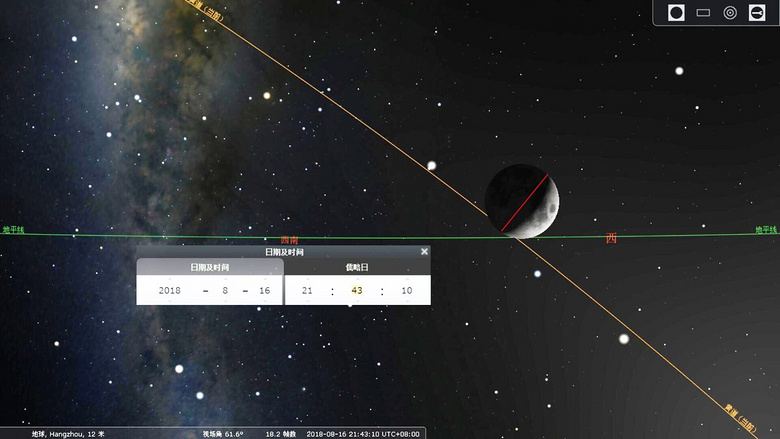Screen dimensions: 780x439
Task: Toggle the ocular view circle icon
Action: point(676,12)
